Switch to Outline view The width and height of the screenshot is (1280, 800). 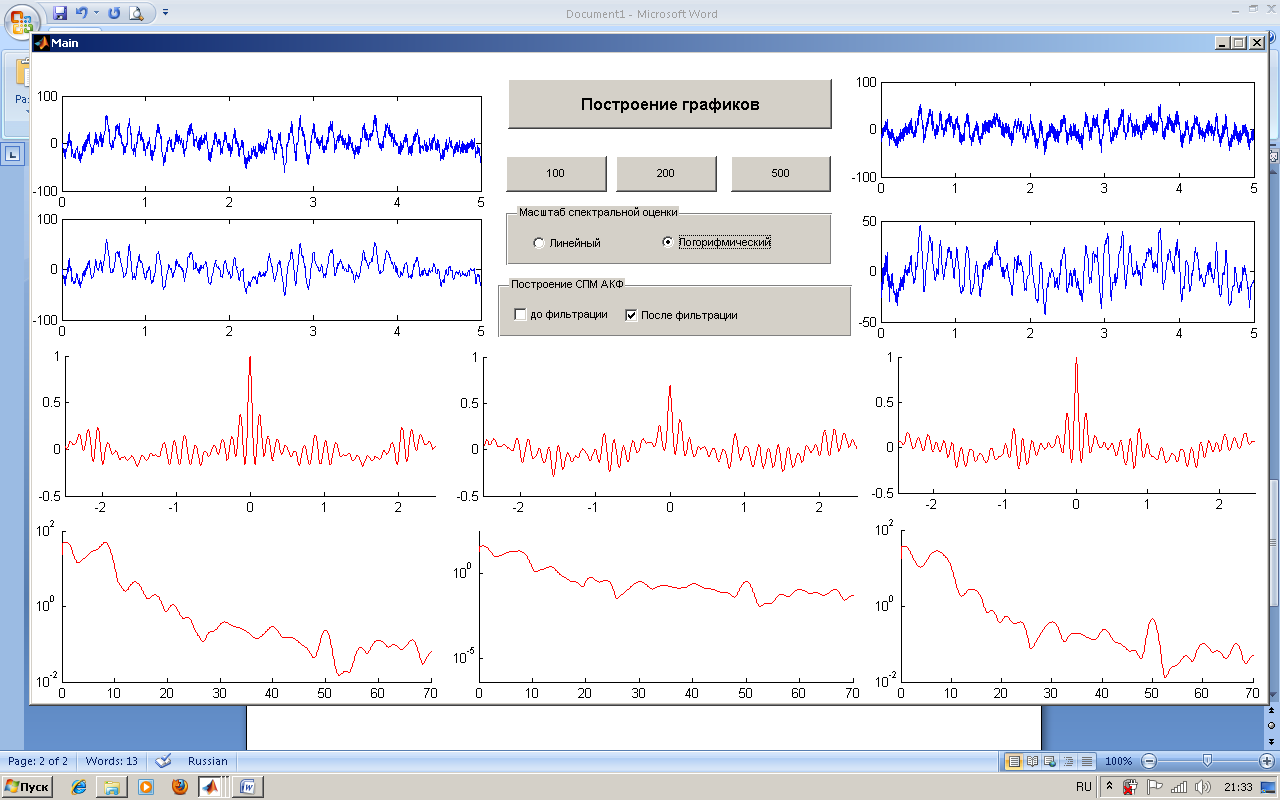(1069, 761)
